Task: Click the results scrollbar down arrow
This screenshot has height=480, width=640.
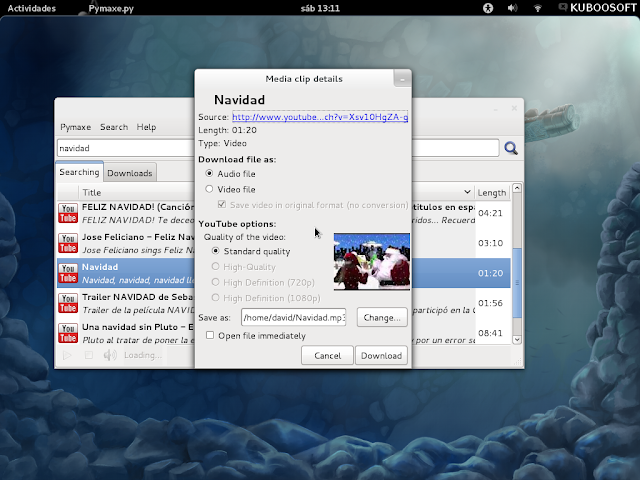Action: pyautogui.click(x=517, y=340)
